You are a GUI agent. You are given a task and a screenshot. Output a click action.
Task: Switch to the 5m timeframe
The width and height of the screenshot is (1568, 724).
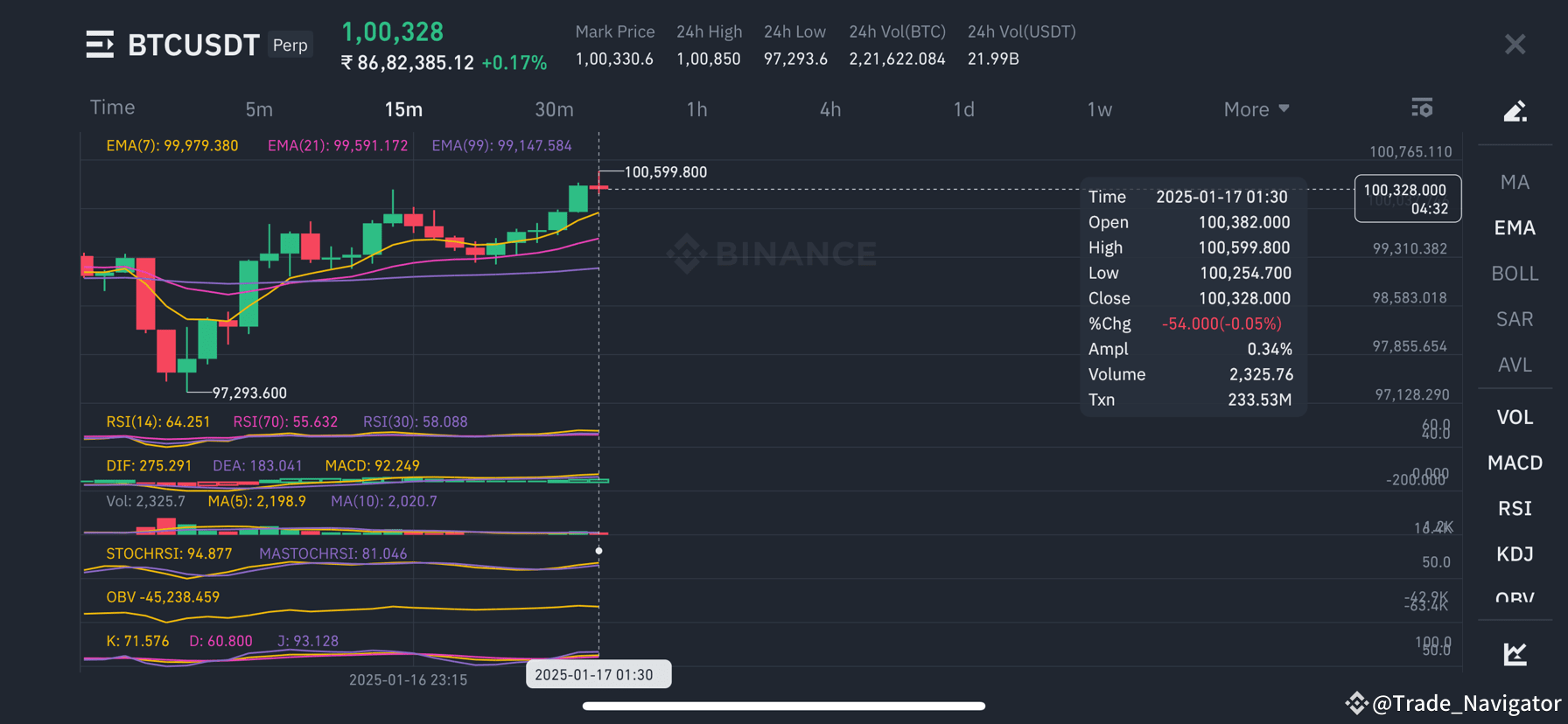259,109
